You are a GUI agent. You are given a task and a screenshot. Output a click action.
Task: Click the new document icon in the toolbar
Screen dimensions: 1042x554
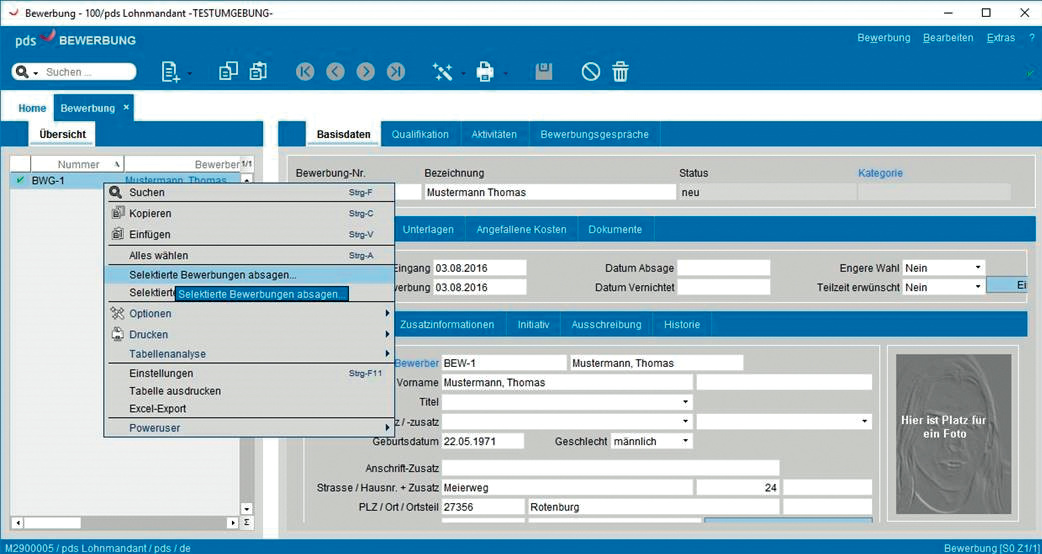coord(170,72)
